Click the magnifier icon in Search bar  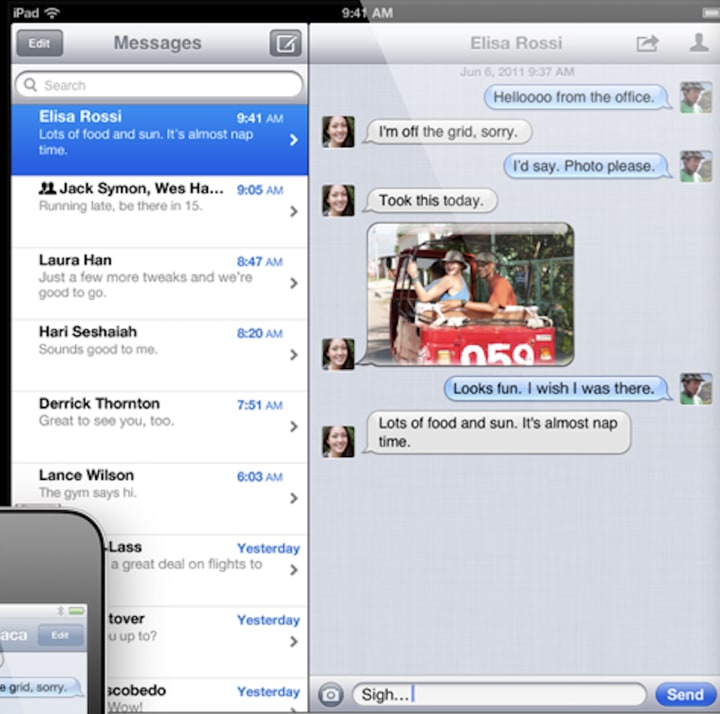click(x=30, y=85)
